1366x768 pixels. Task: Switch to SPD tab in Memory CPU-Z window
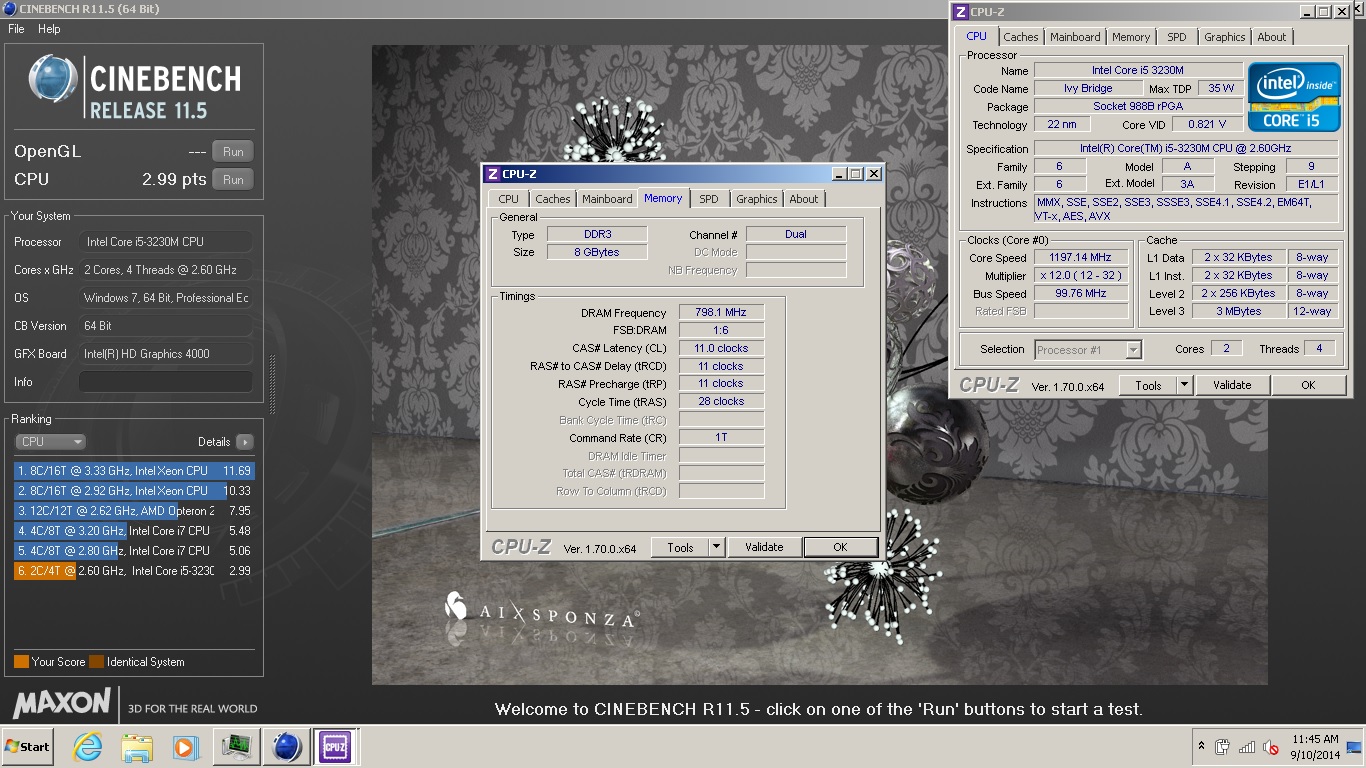pyautogui.click(x=709, y=199)
